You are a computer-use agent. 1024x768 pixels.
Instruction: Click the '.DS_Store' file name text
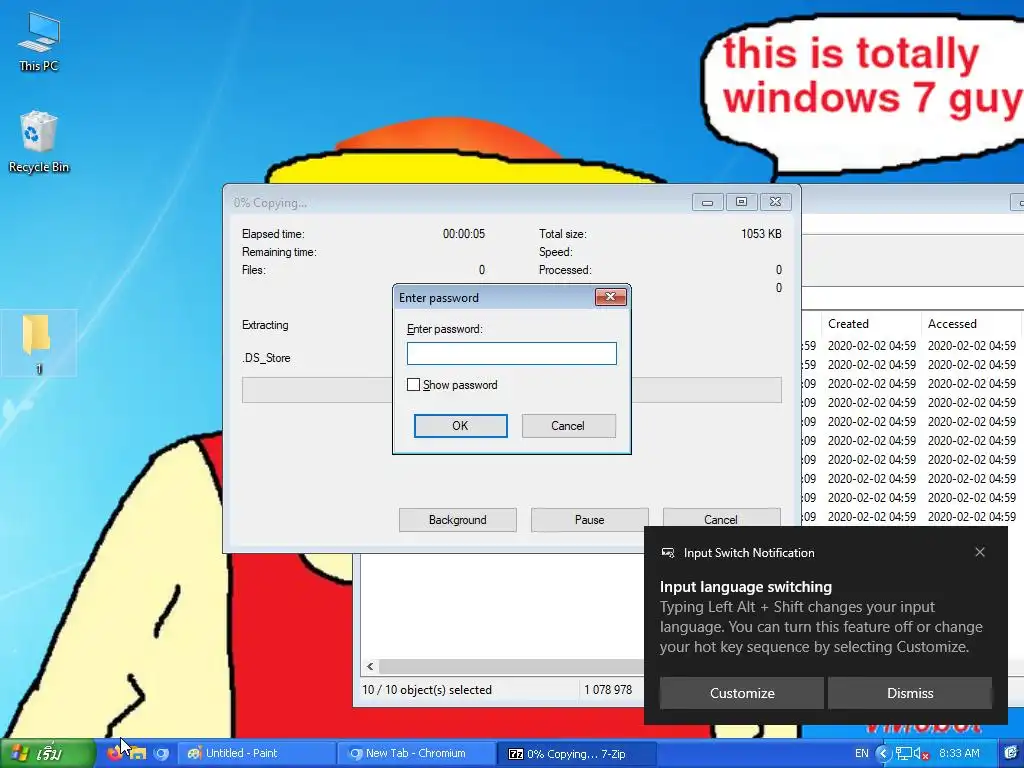point(266,358)
